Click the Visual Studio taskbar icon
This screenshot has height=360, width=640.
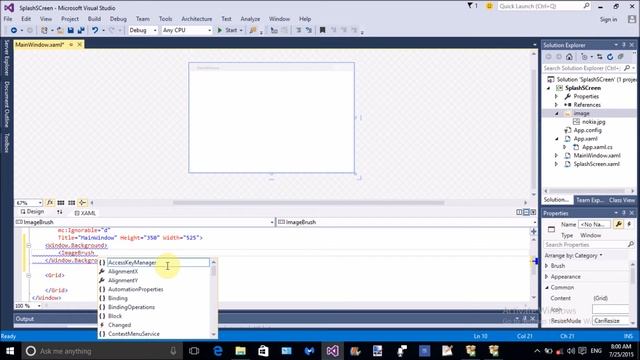tap(332, 351)
